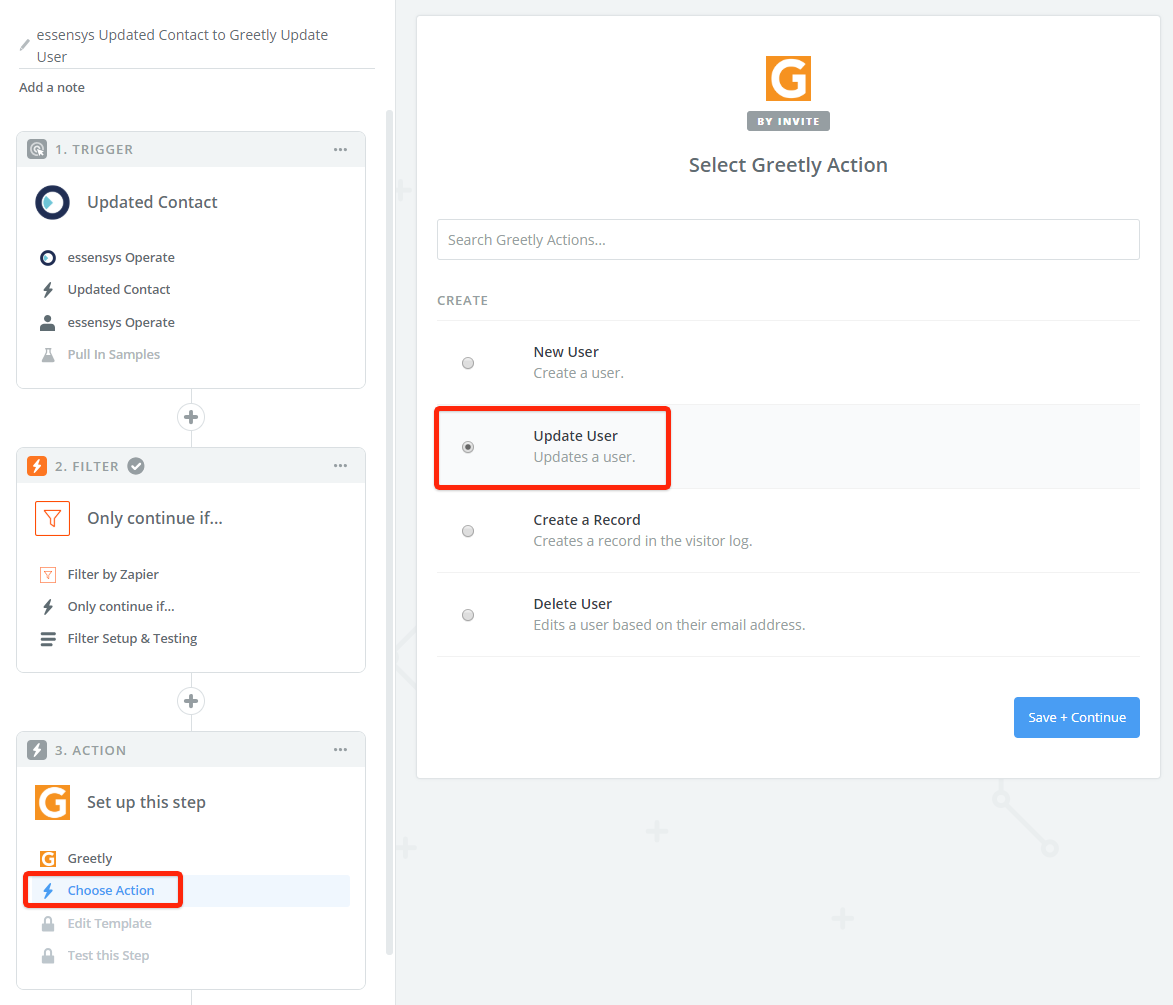Screen dimensions: 1173x1005
Task: Click the Zap title essensys Updated Contact to Greetly
Action: point(183,46)
